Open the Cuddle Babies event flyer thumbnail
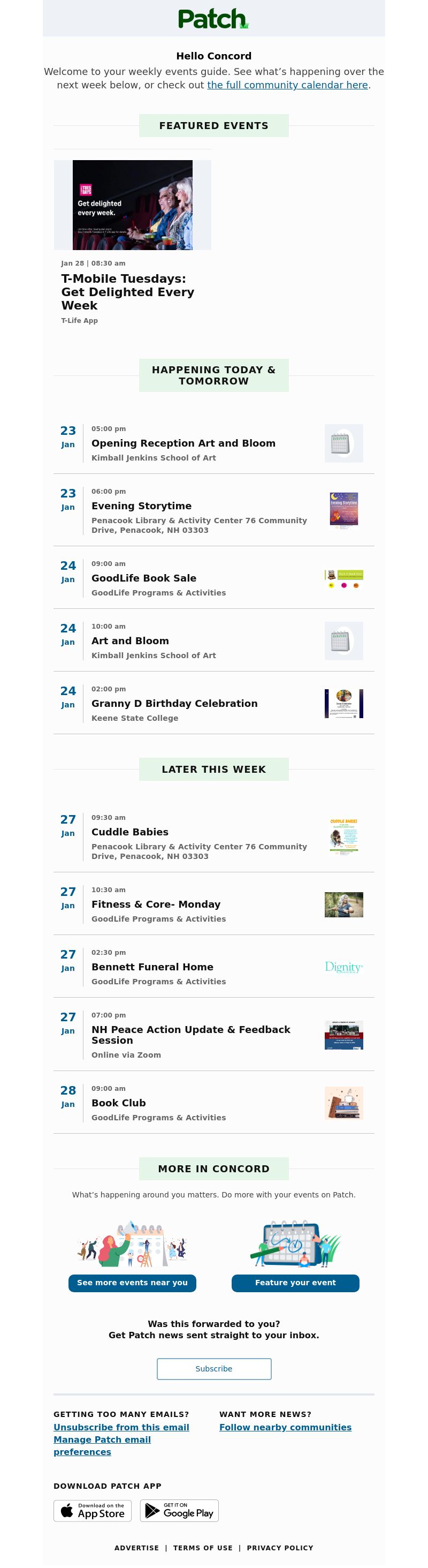The image size is (428, 1568). tap(343, 836)
